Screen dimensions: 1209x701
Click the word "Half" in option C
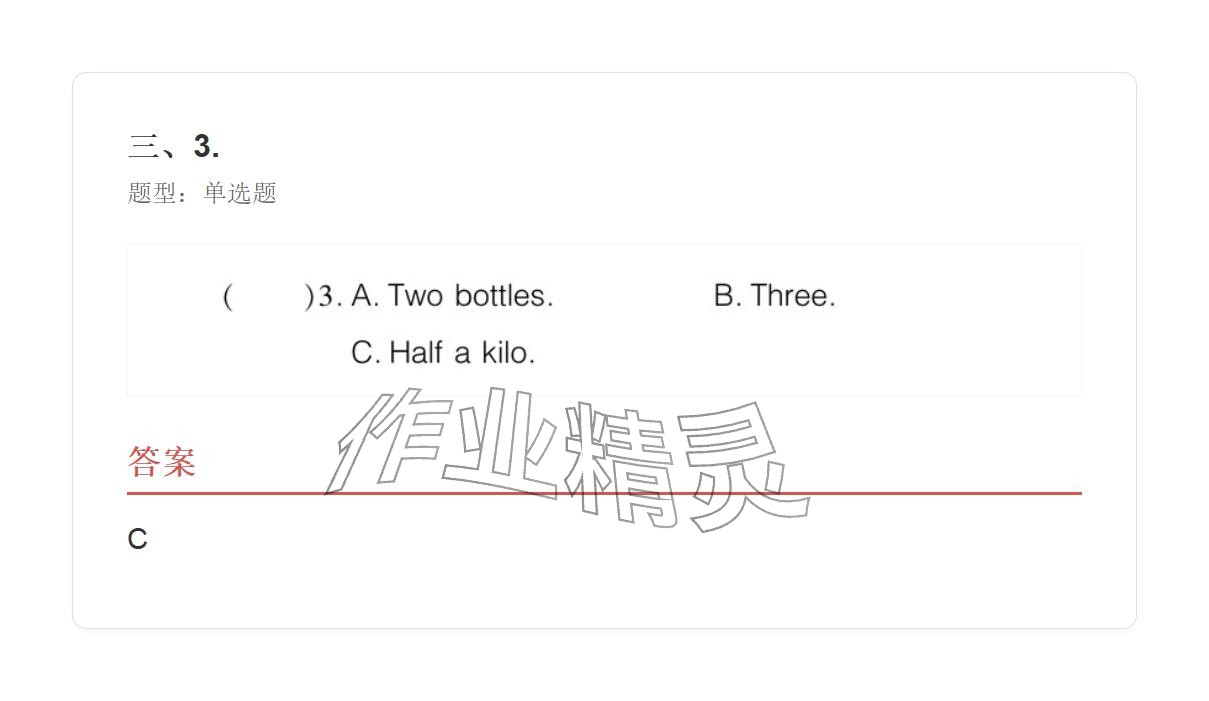point(415,353)
